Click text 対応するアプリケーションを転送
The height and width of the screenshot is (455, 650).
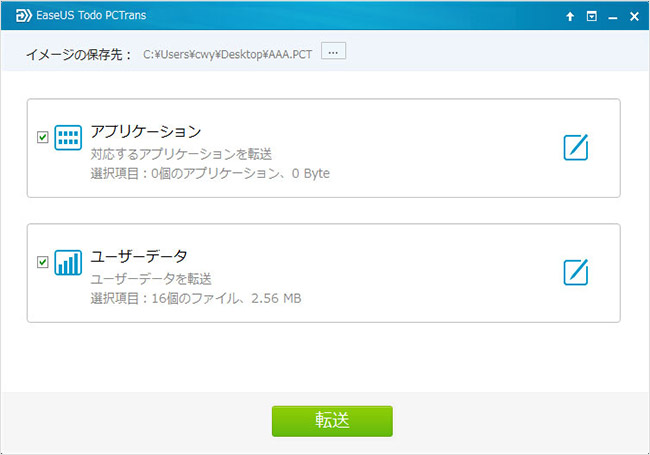tap(181, 155)
